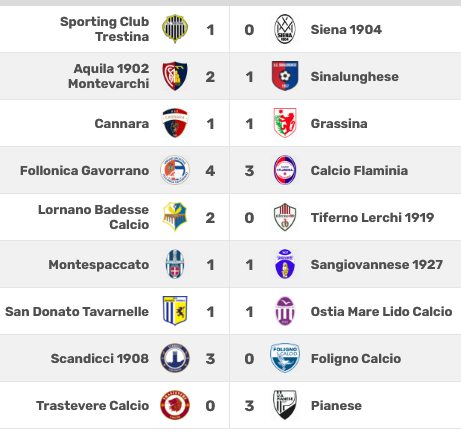
Task: Click the Trastevere Calcio team name
Action: point(93,406)
